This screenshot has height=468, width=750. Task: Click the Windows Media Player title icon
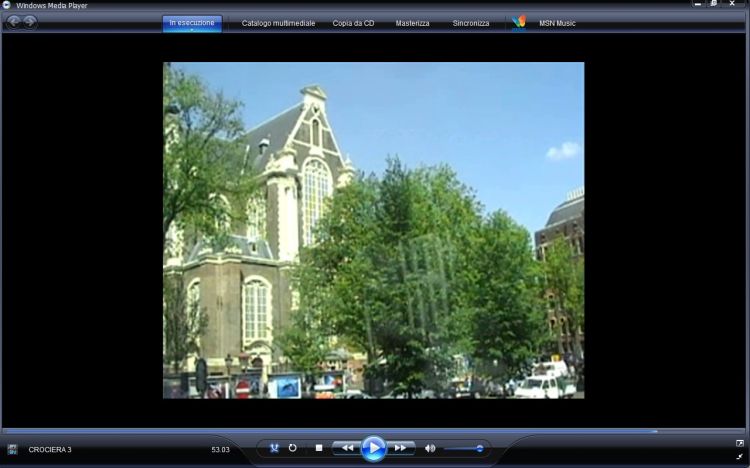[x=6, y=5]
